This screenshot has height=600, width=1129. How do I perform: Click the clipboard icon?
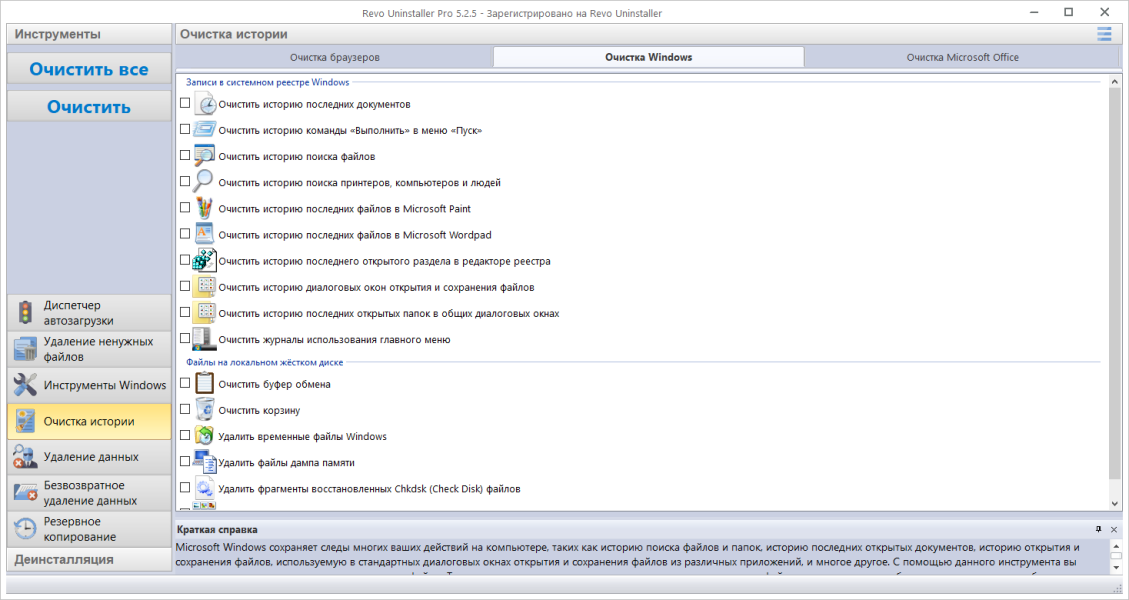(205, 383)
